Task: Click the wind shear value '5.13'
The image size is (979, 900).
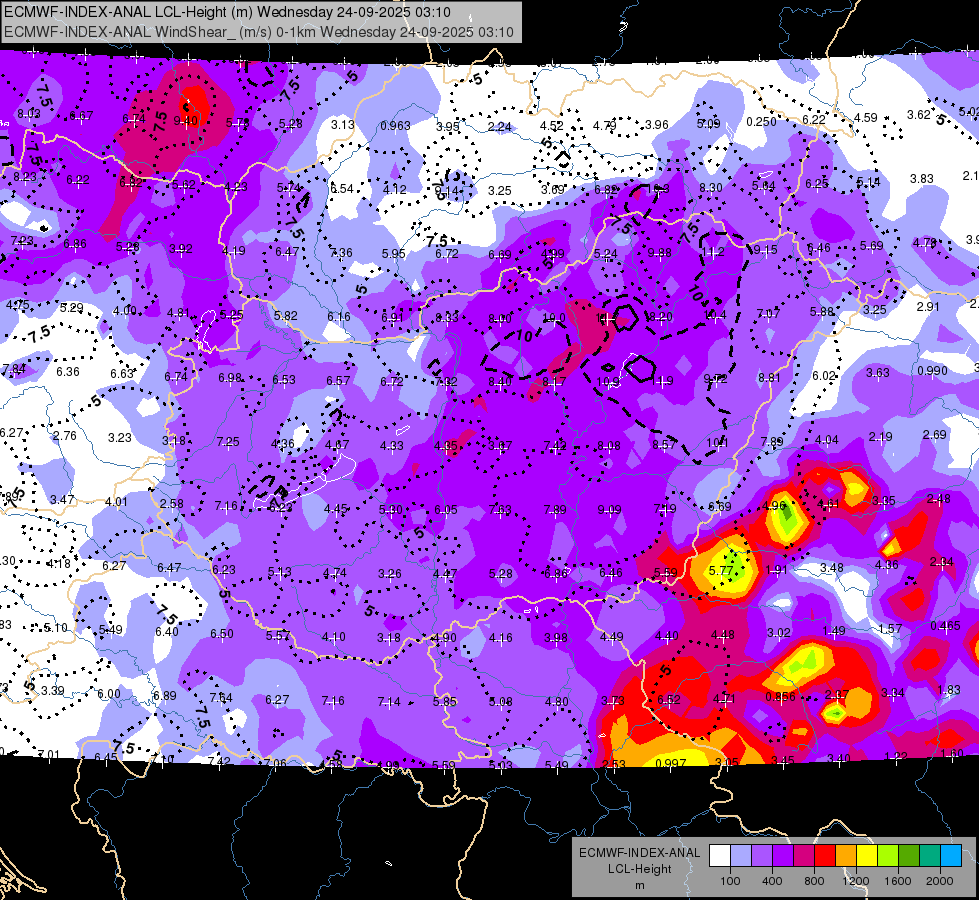Action: pyautogui.click(x=280, y=572)
